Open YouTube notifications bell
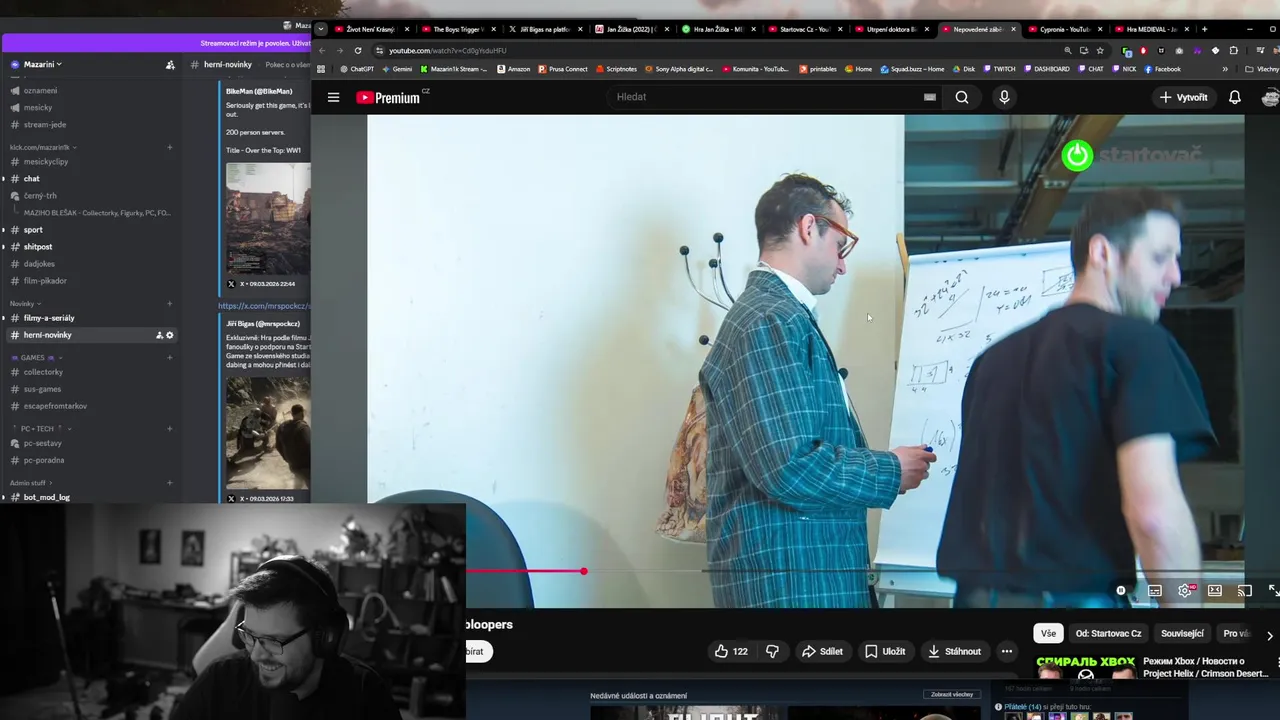Screen dimensions: 1280x720 point(1235,97)
